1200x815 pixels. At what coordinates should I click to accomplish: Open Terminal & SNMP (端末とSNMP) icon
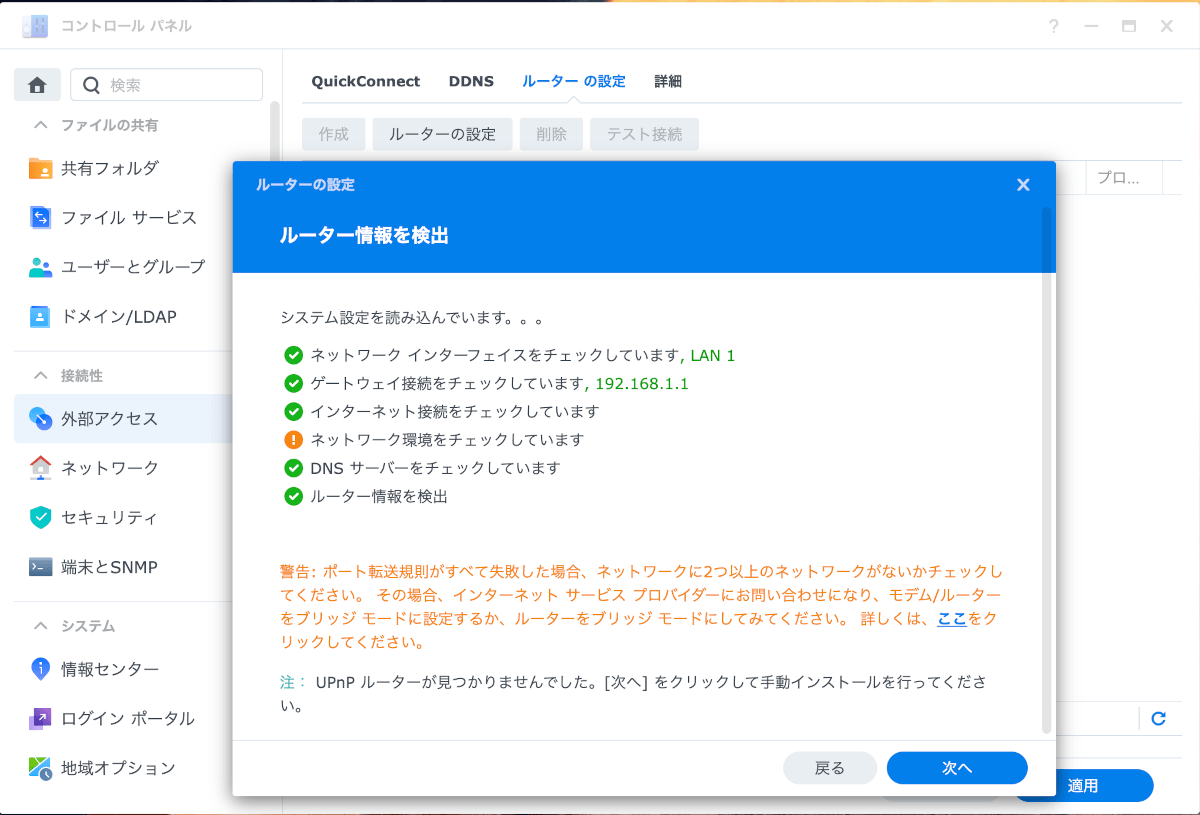coord(40,567)
